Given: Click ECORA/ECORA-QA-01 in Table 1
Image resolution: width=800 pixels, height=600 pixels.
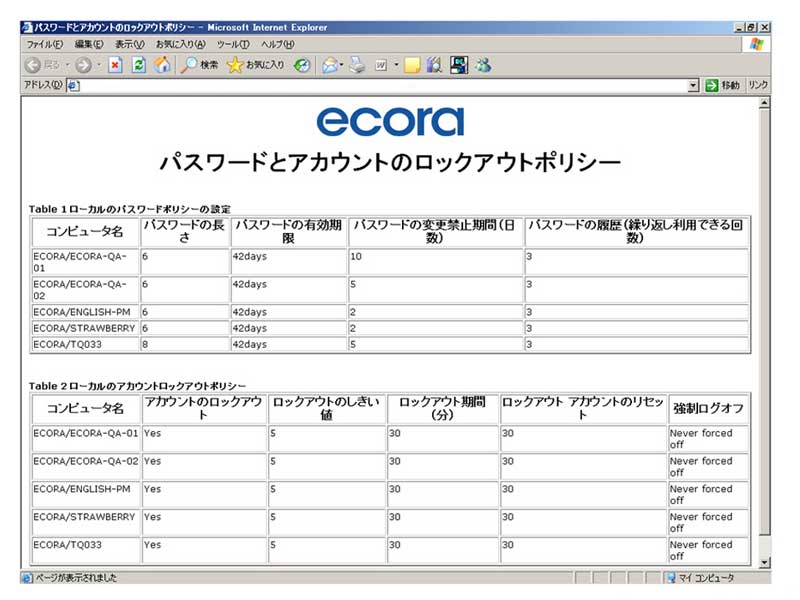Looking at the screenshot, I should [80, 262].
